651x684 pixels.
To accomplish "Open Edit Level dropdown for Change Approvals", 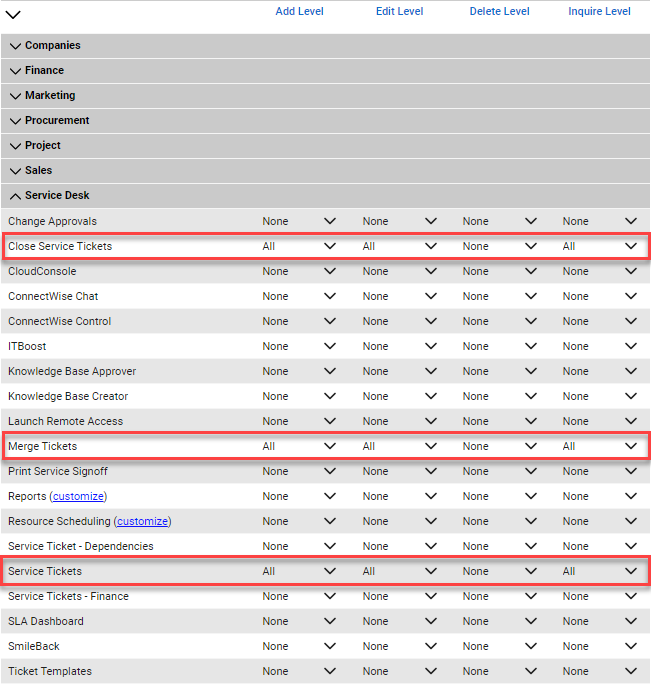I will 400,221.
